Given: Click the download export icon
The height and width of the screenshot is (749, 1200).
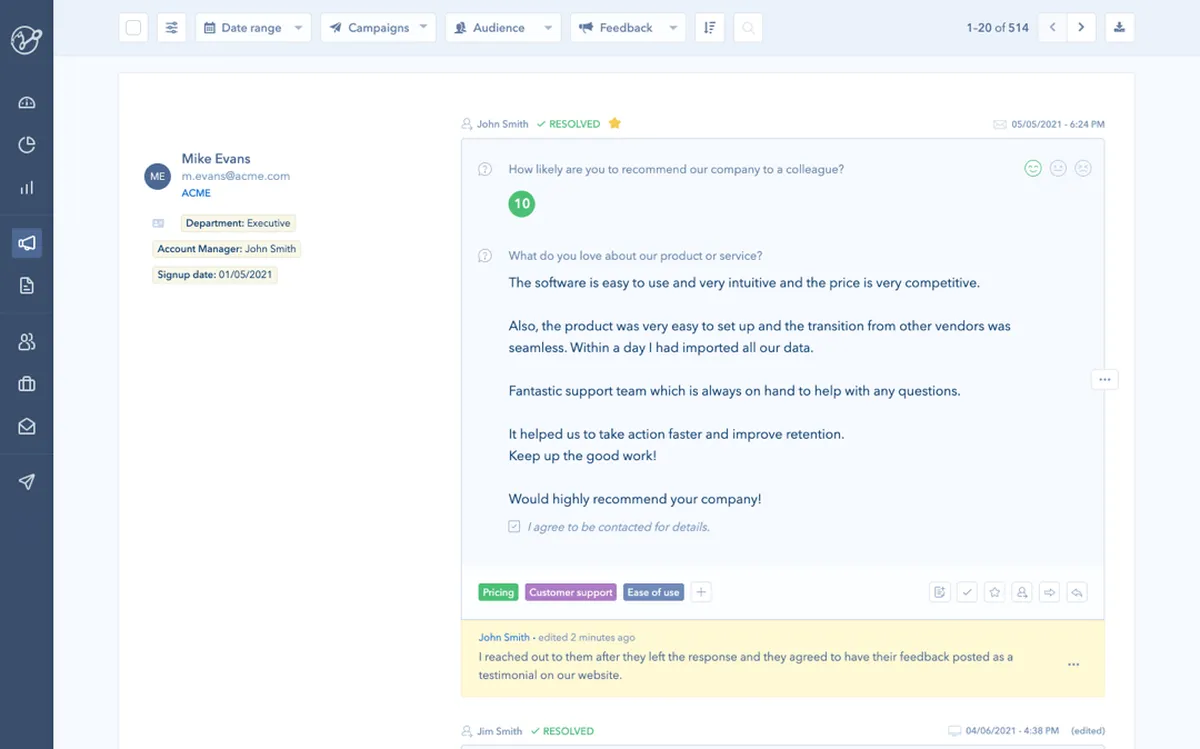Looking at the screenshot, I should (x=1119, y=28).
